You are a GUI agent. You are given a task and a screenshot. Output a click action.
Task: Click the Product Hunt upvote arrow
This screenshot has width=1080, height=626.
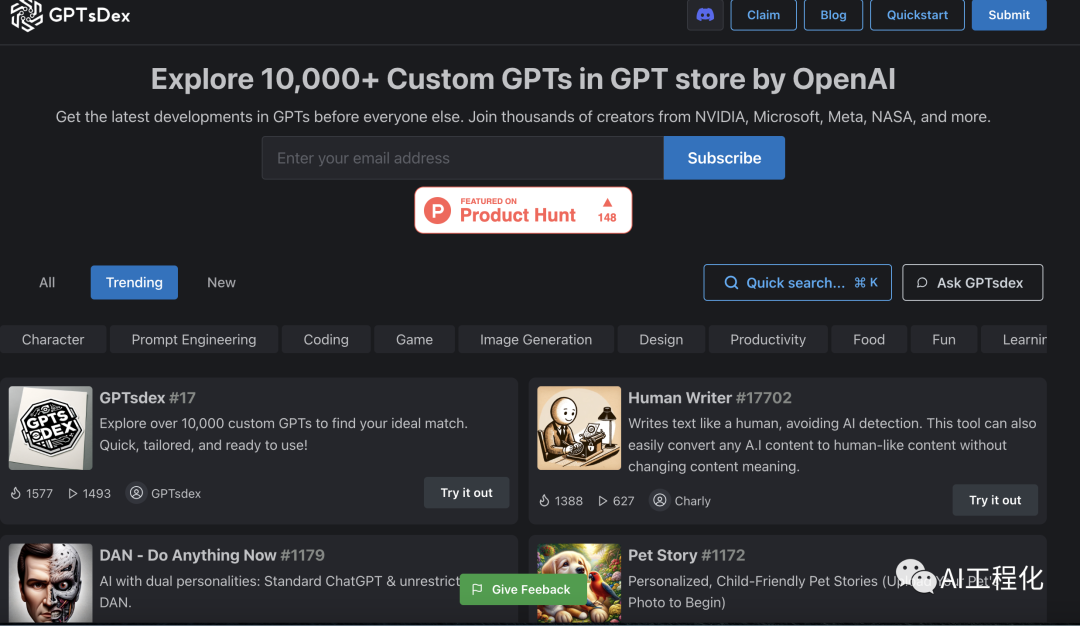(607, 202)
